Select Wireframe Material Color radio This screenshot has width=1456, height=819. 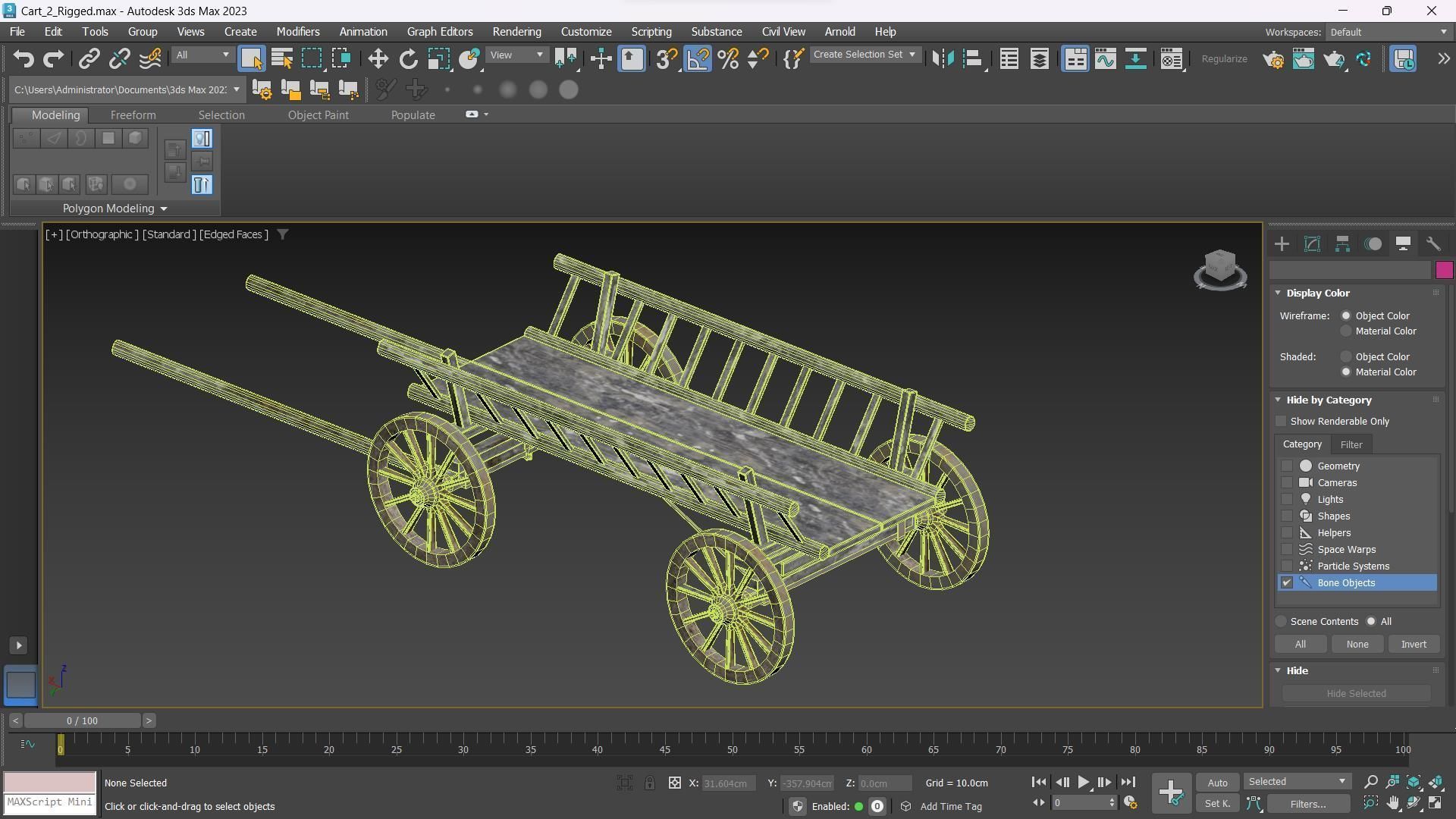point(1346,331)
